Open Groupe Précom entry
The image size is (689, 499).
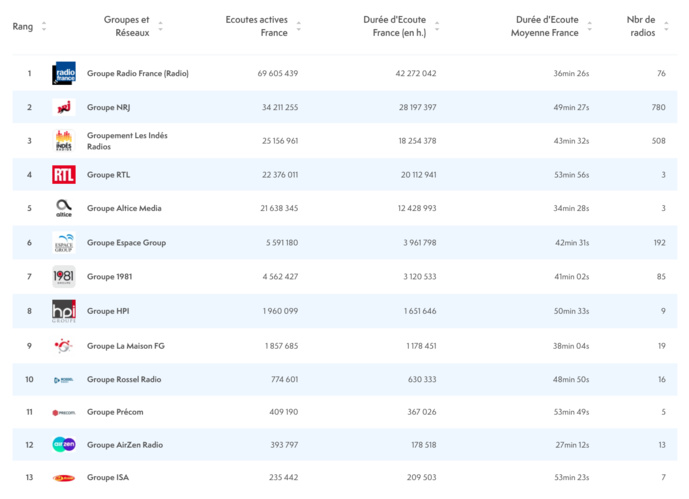coord(110,412)
